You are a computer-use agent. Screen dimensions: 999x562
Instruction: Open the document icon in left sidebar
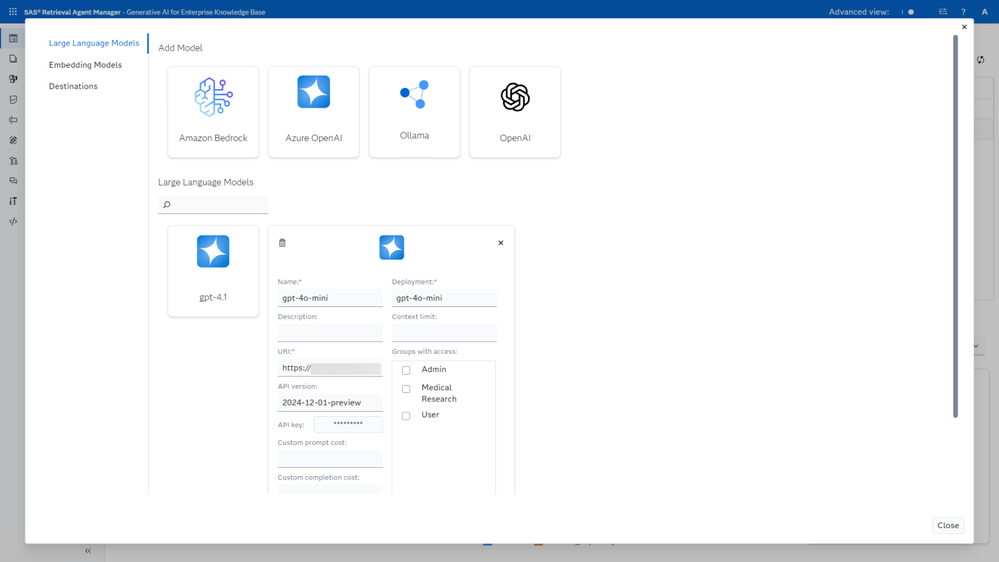[13, 59]
